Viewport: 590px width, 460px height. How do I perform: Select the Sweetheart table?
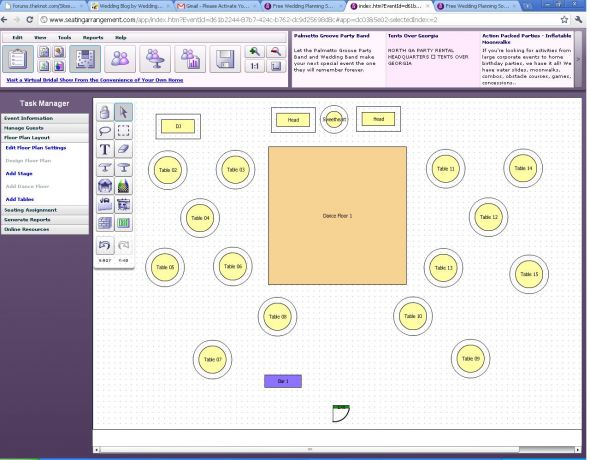click(x=334, y=119)
